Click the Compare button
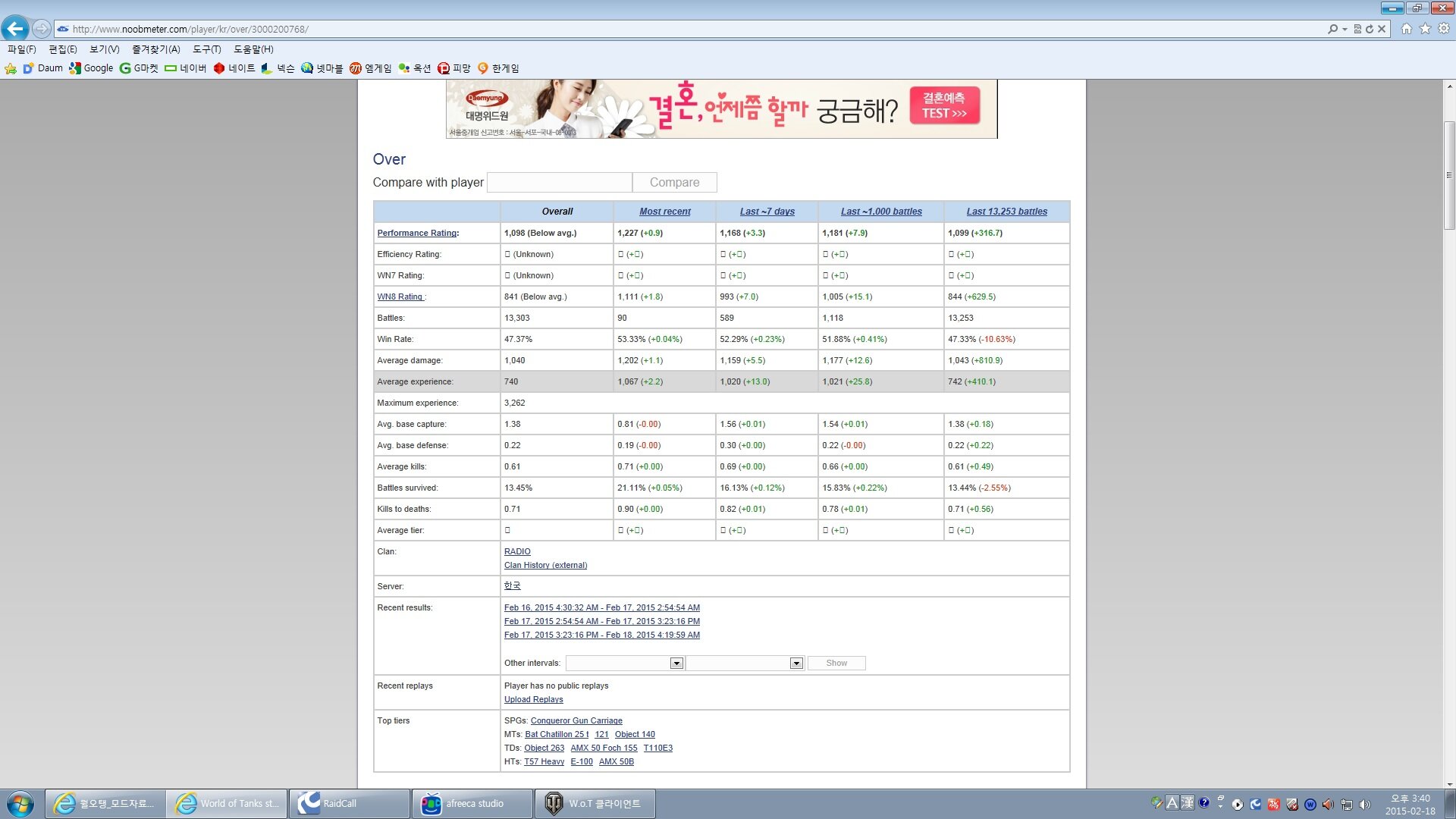 (x=674, y=183)
